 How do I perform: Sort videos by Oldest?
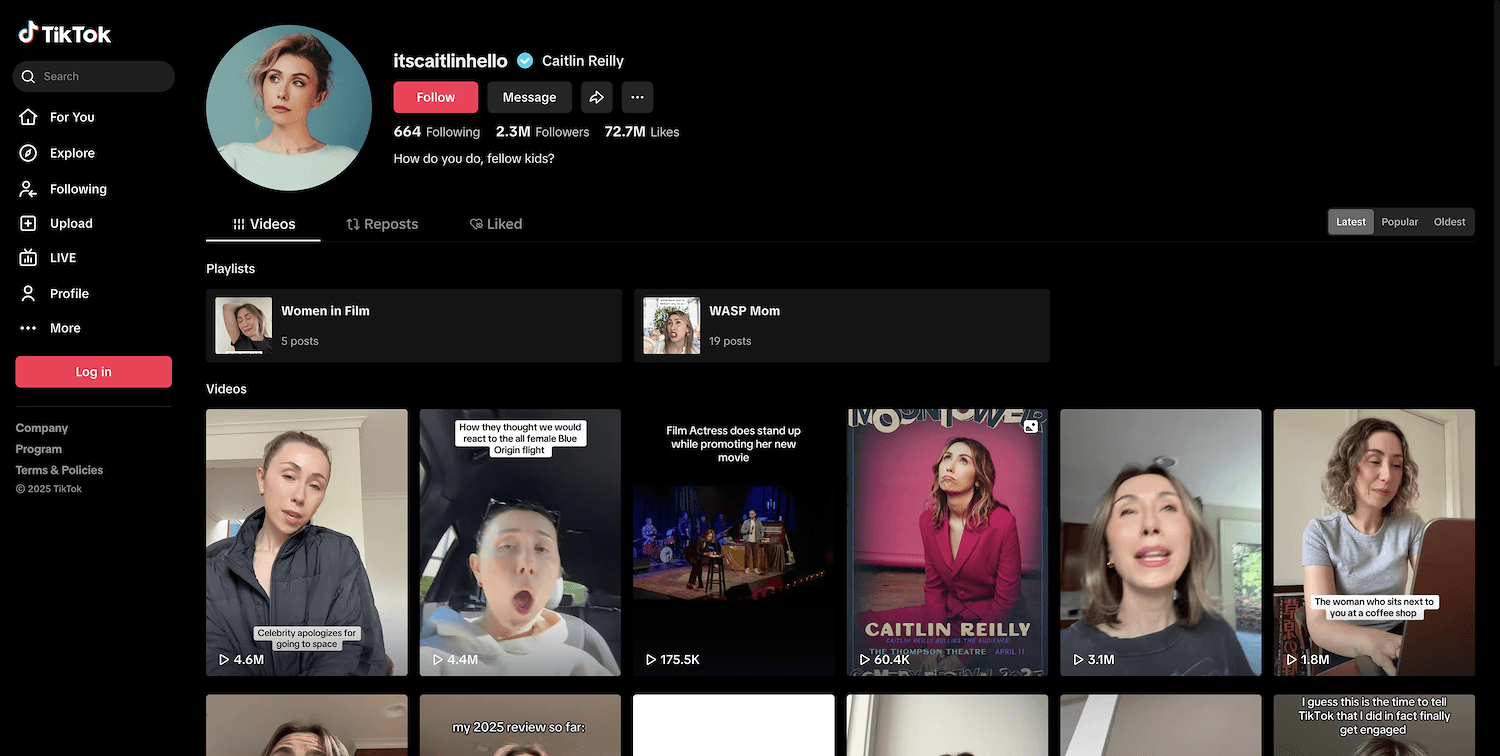point(1449,222)
